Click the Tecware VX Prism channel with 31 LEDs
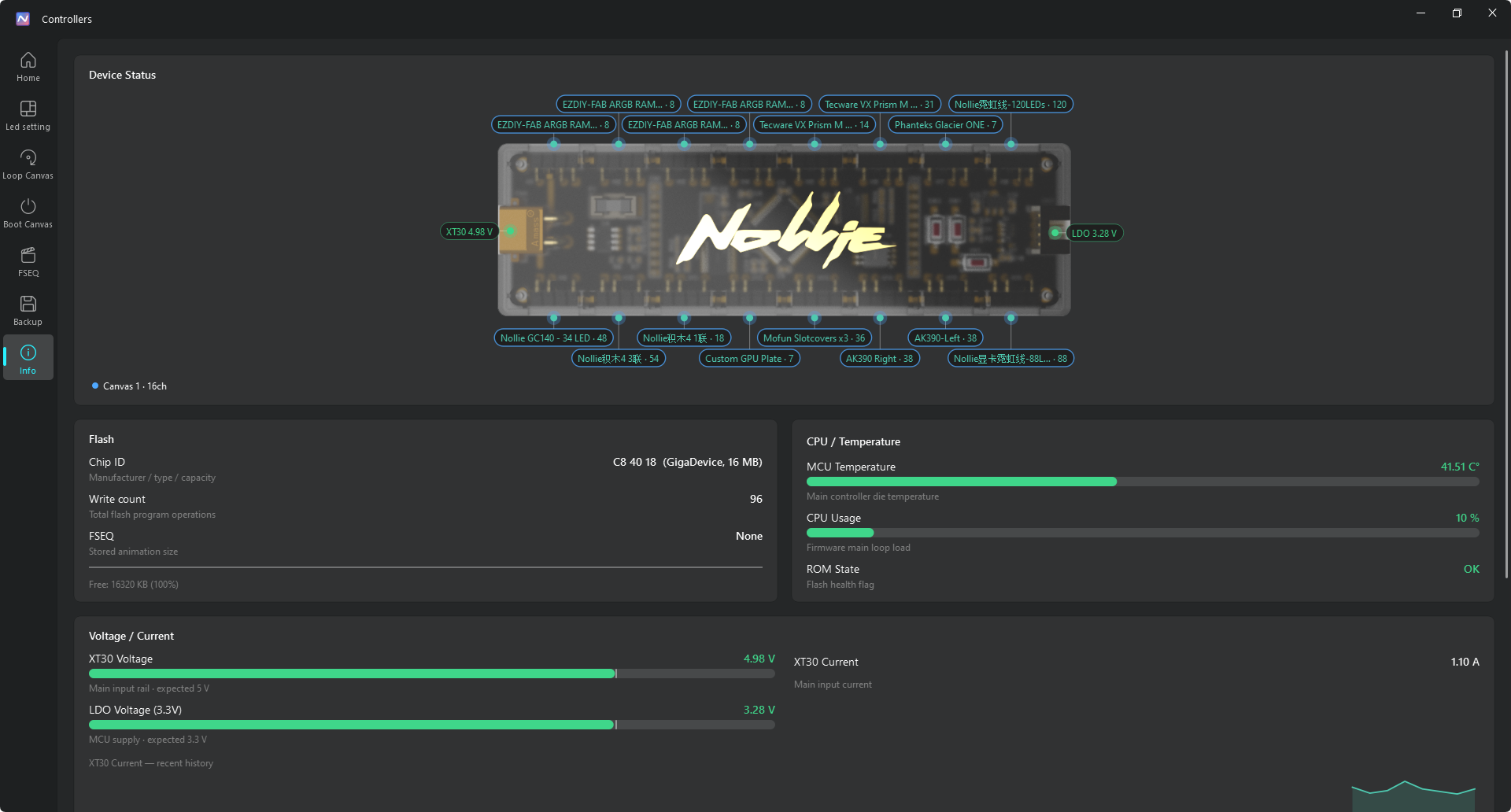The image size is (1511, 812). (879, 105)
